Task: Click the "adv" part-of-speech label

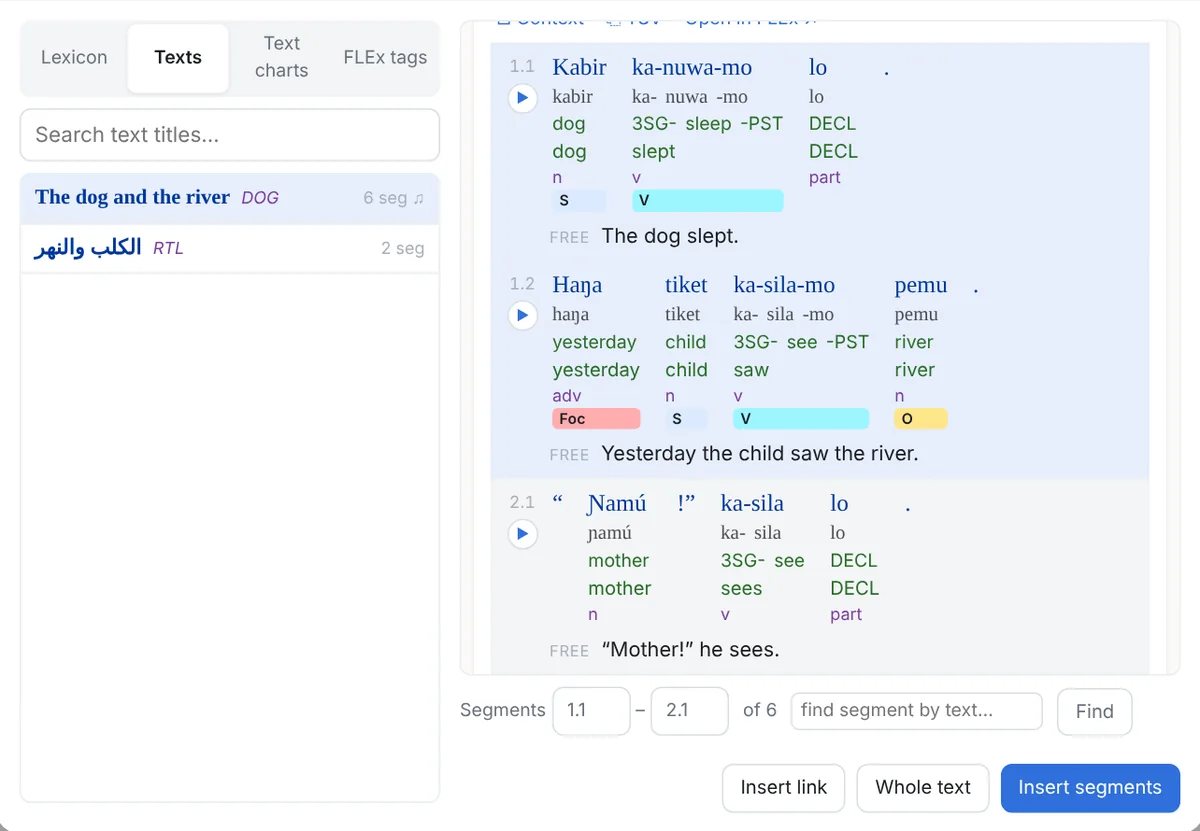Action: [x=567, y=396]
